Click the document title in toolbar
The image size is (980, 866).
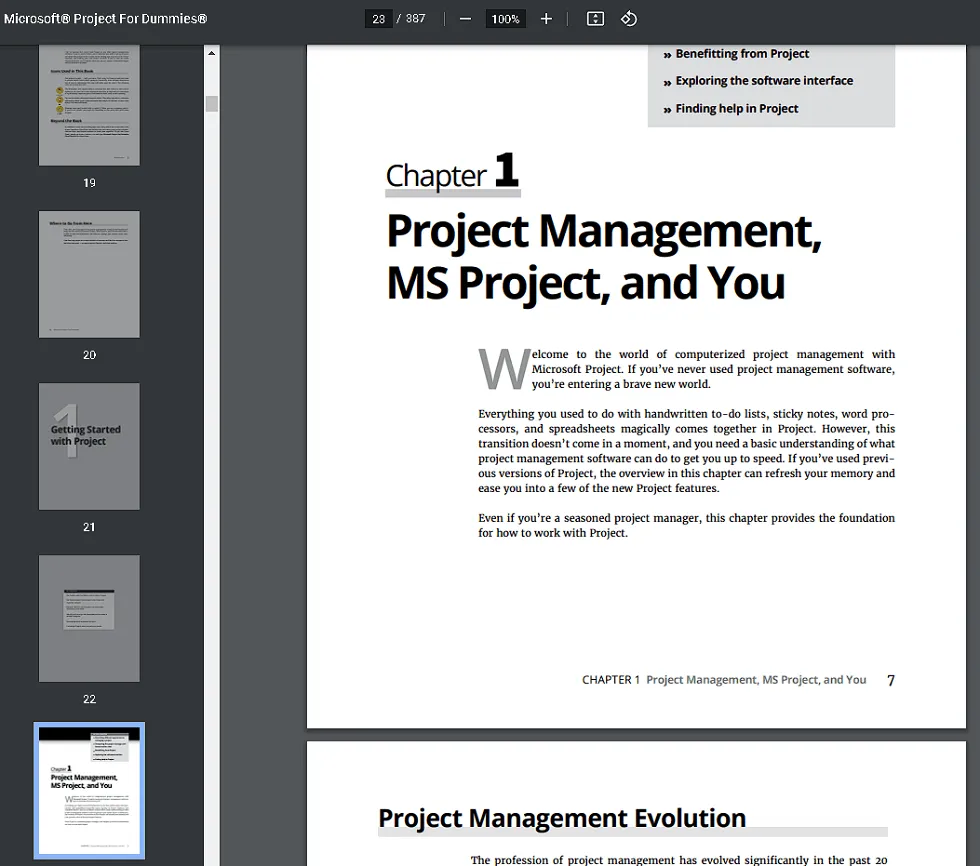tap(106, 19)
